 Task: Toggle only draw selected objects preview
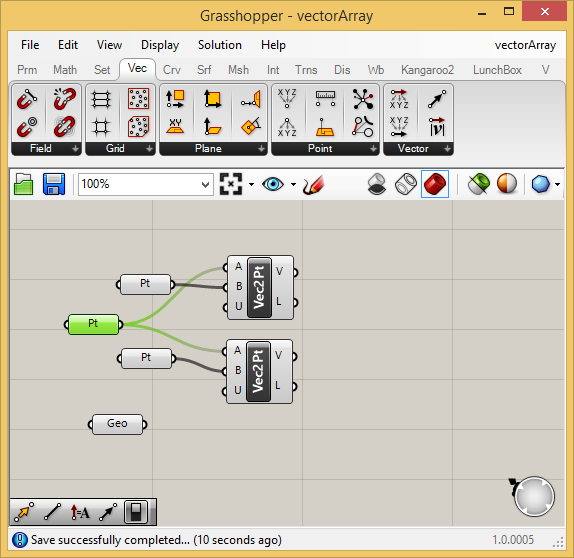479,184
